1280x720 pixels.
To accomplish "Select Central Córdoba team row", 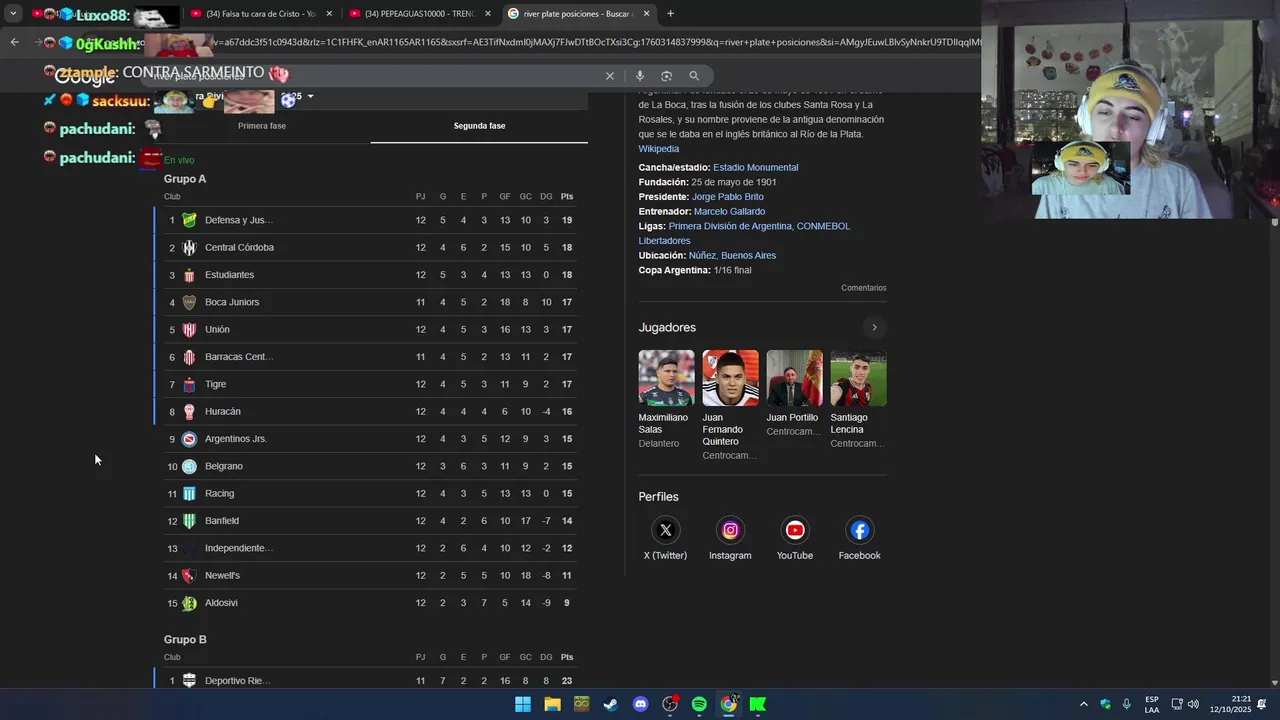I will pos(369,248).
